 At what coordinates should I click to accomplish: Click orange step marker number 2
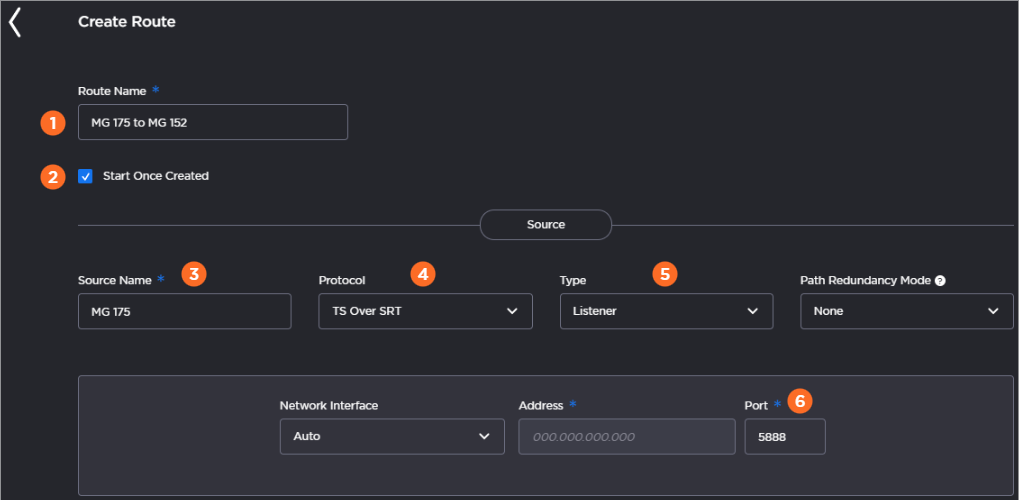[53, 176]
